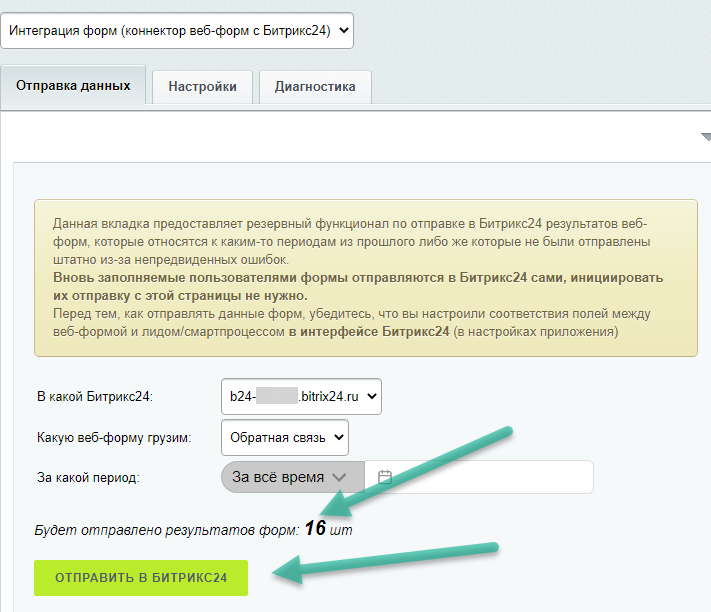Open the «Обратная связь» web-form dropdown
The height and width of the screenshot is (612, 711).
(x=284, y=437)
